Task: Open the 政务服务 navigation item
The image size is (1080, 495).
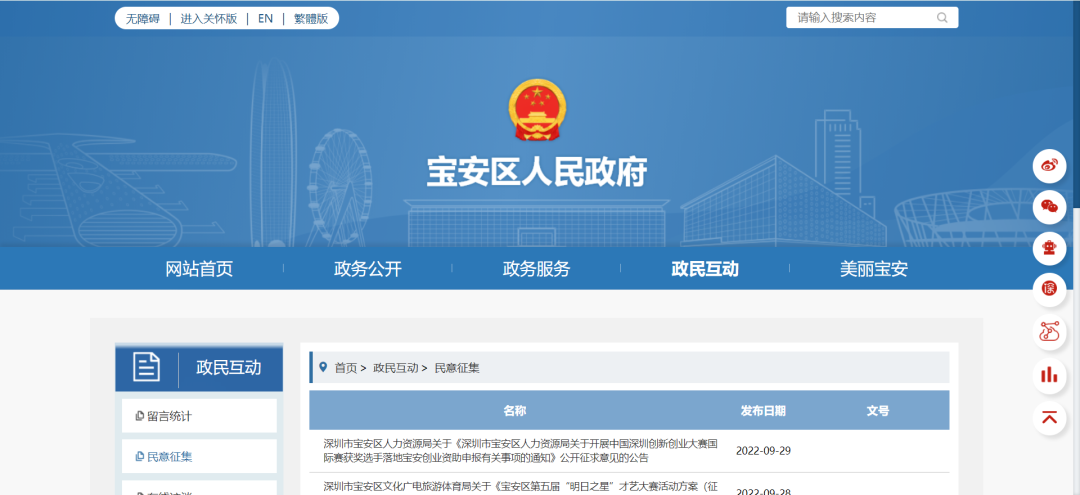Action: [537, 268]
